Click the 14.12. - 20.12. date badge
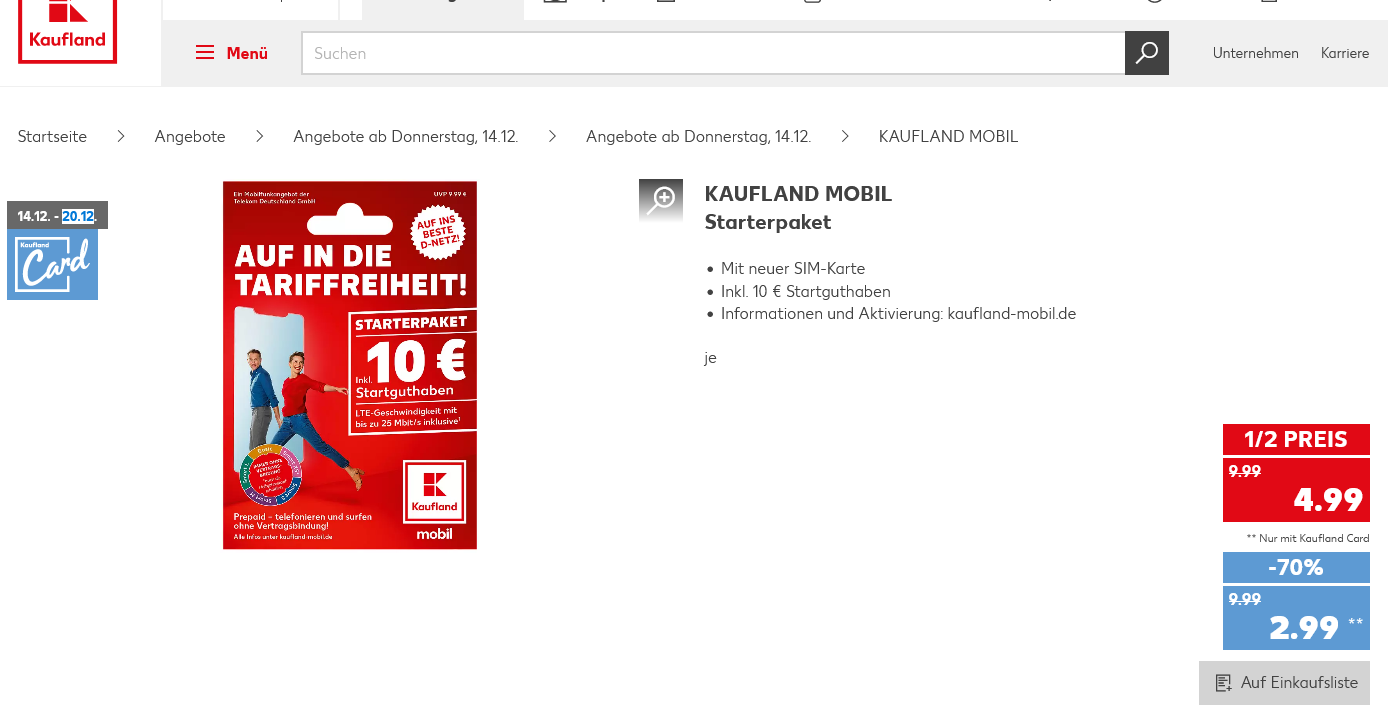1388x714 pixels. 57,215
